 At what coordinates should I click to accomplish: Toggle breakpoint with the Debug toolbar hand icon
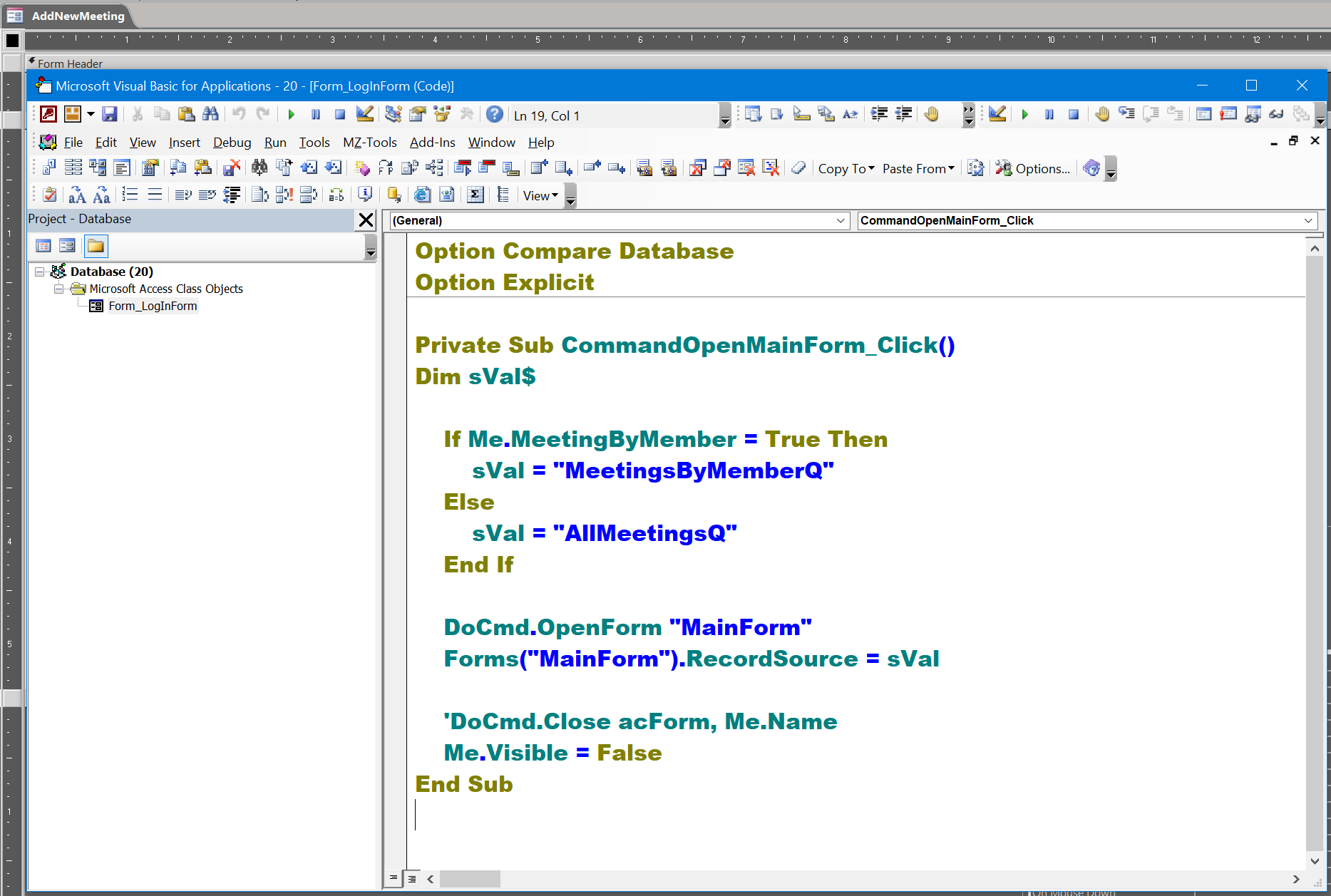click(x=1102, y=114)
